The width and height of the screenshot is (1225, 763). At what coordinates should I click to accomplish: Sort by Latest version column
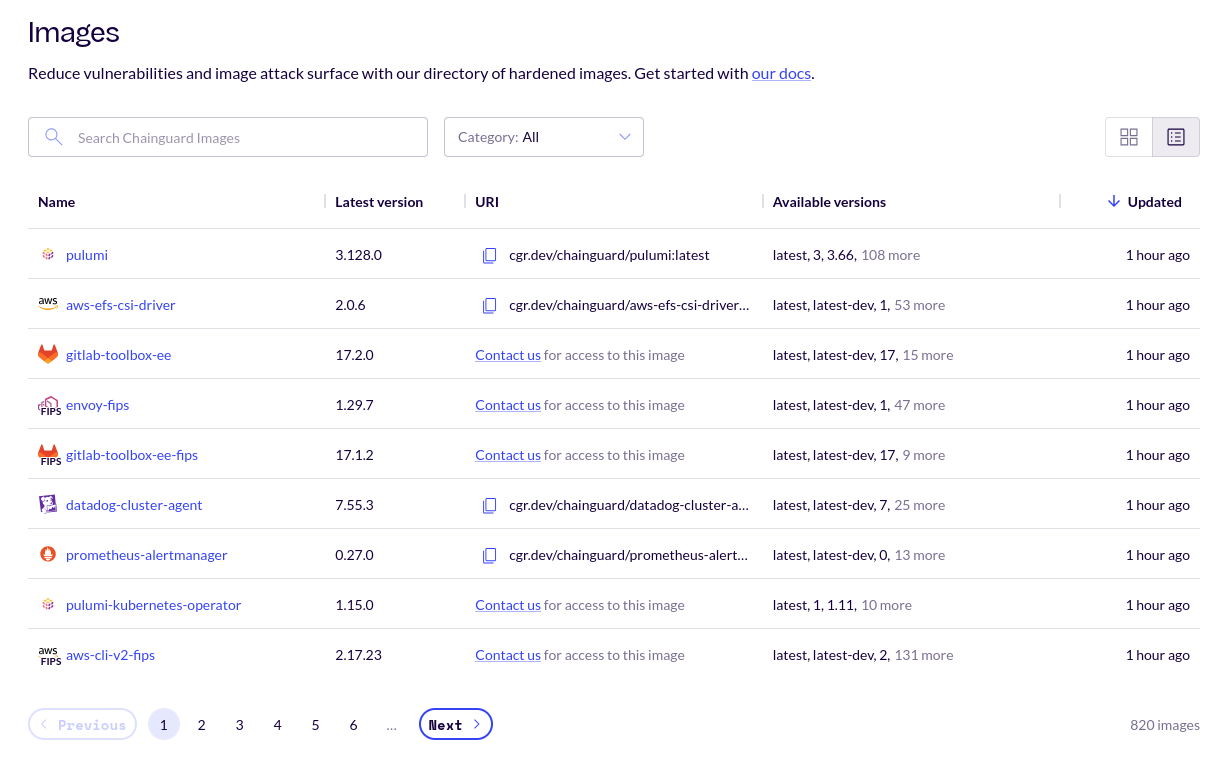(379, 202)
